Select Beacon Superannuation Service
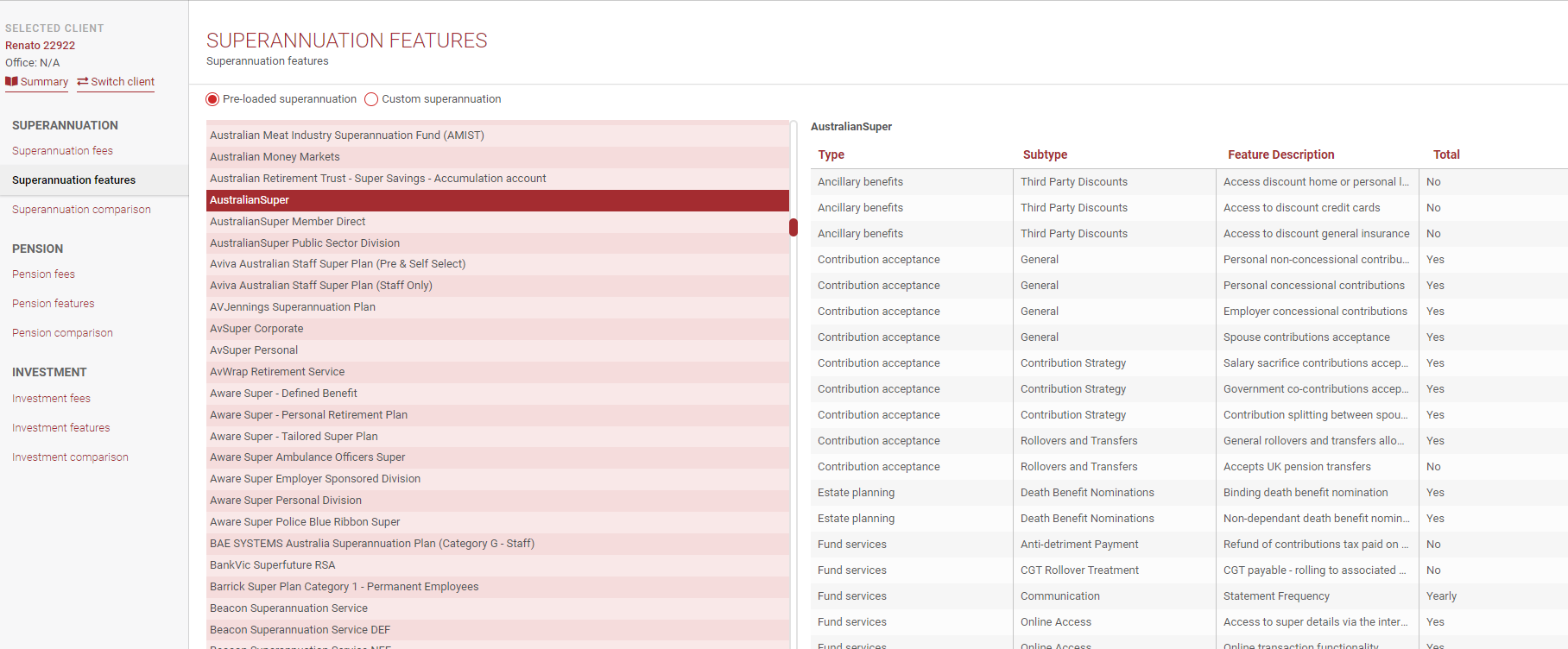The height and width of the screenshot is (649, 1568). click(497, 608)
